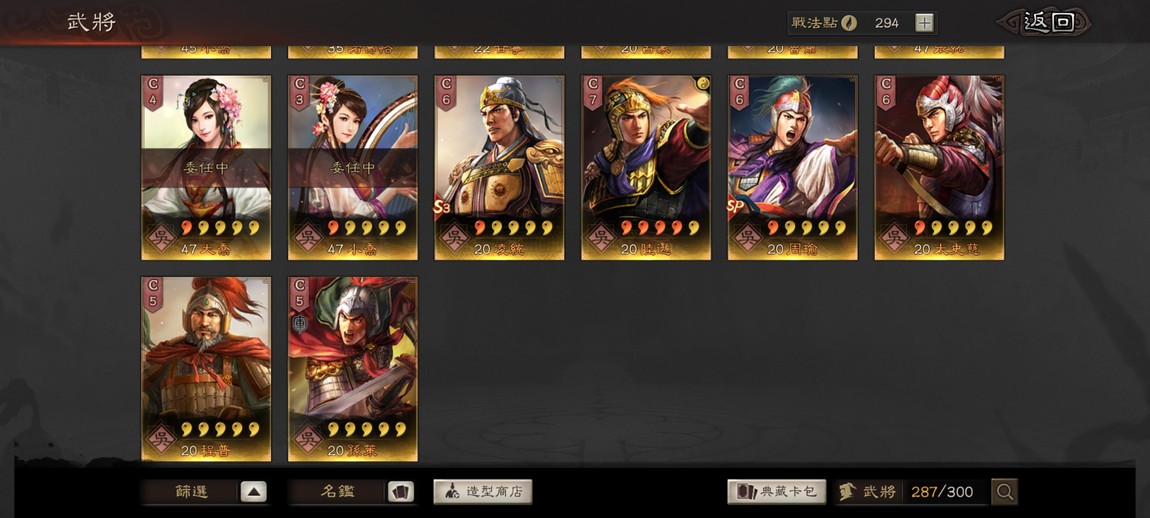
Task: Open the 典藏卡包 card pack
Action: 777,492
